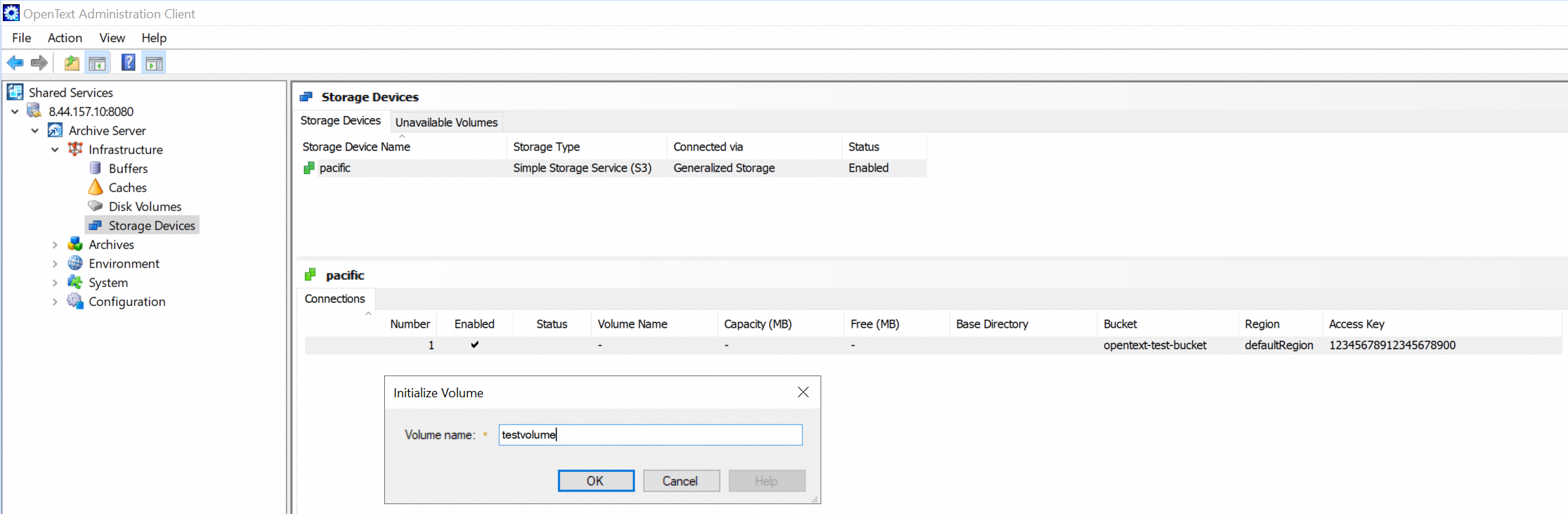Click the pacific device icon in the list
The image size is (1568, 514).
point(308,168)
